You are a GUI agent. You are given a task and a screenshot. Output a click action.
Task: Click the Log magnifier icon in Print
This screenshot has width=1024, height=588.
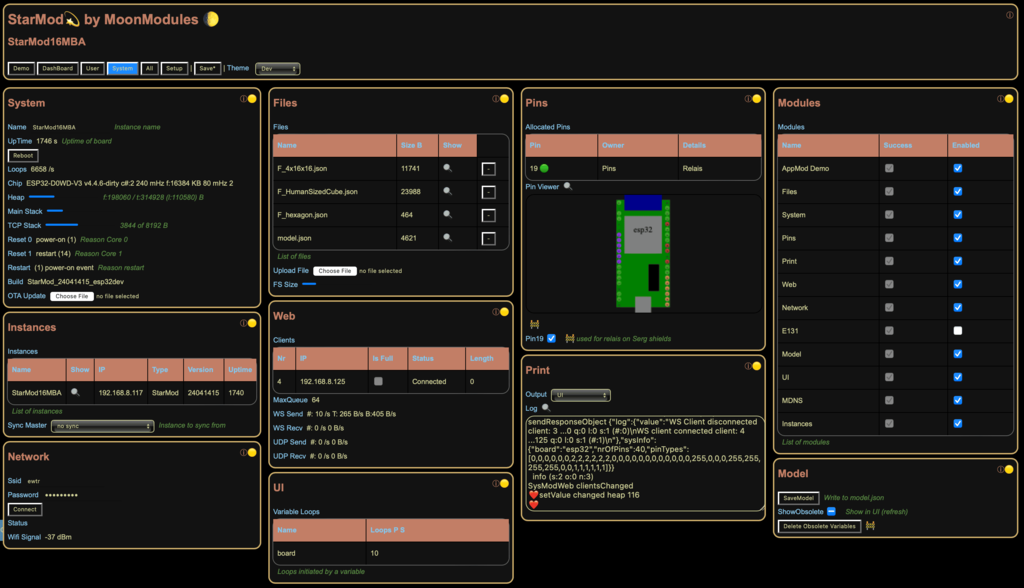pos(546,408)
